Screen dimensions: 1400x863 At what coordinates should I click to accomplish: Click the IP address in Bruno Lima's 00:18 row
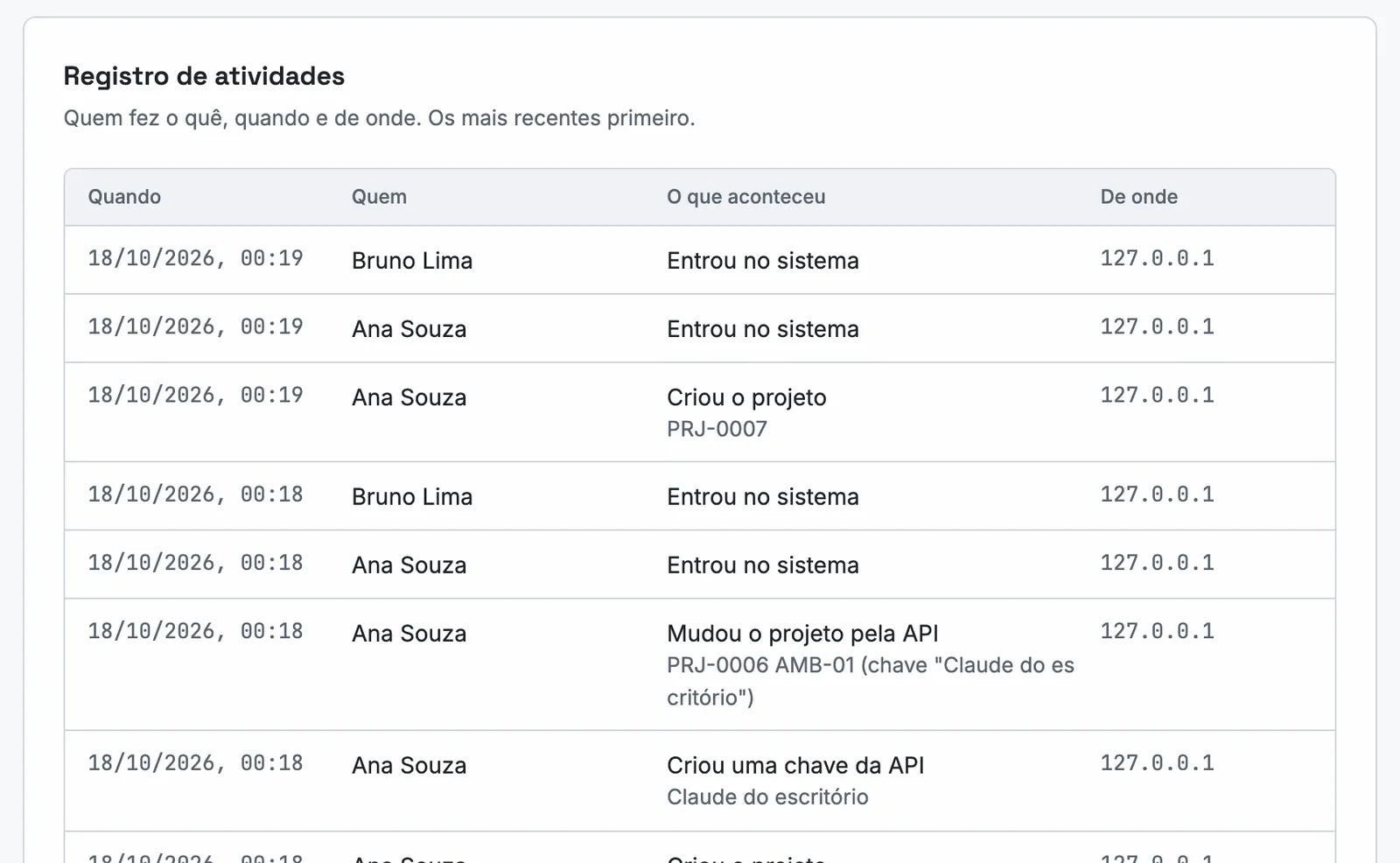[x=1157, y=495]
